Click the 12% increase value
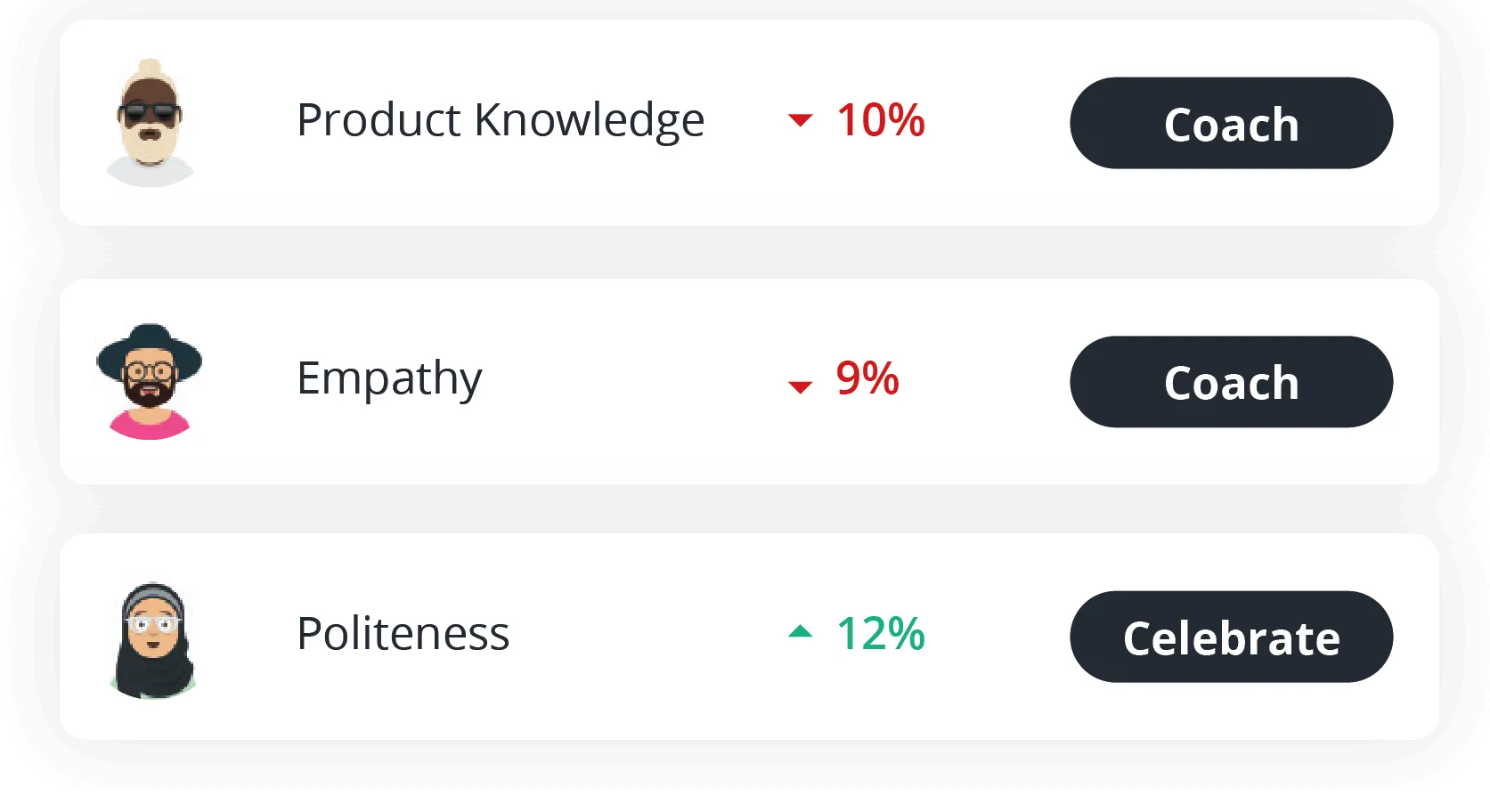This screenshot has width=1490, height=812. click(x=880, y=633)
